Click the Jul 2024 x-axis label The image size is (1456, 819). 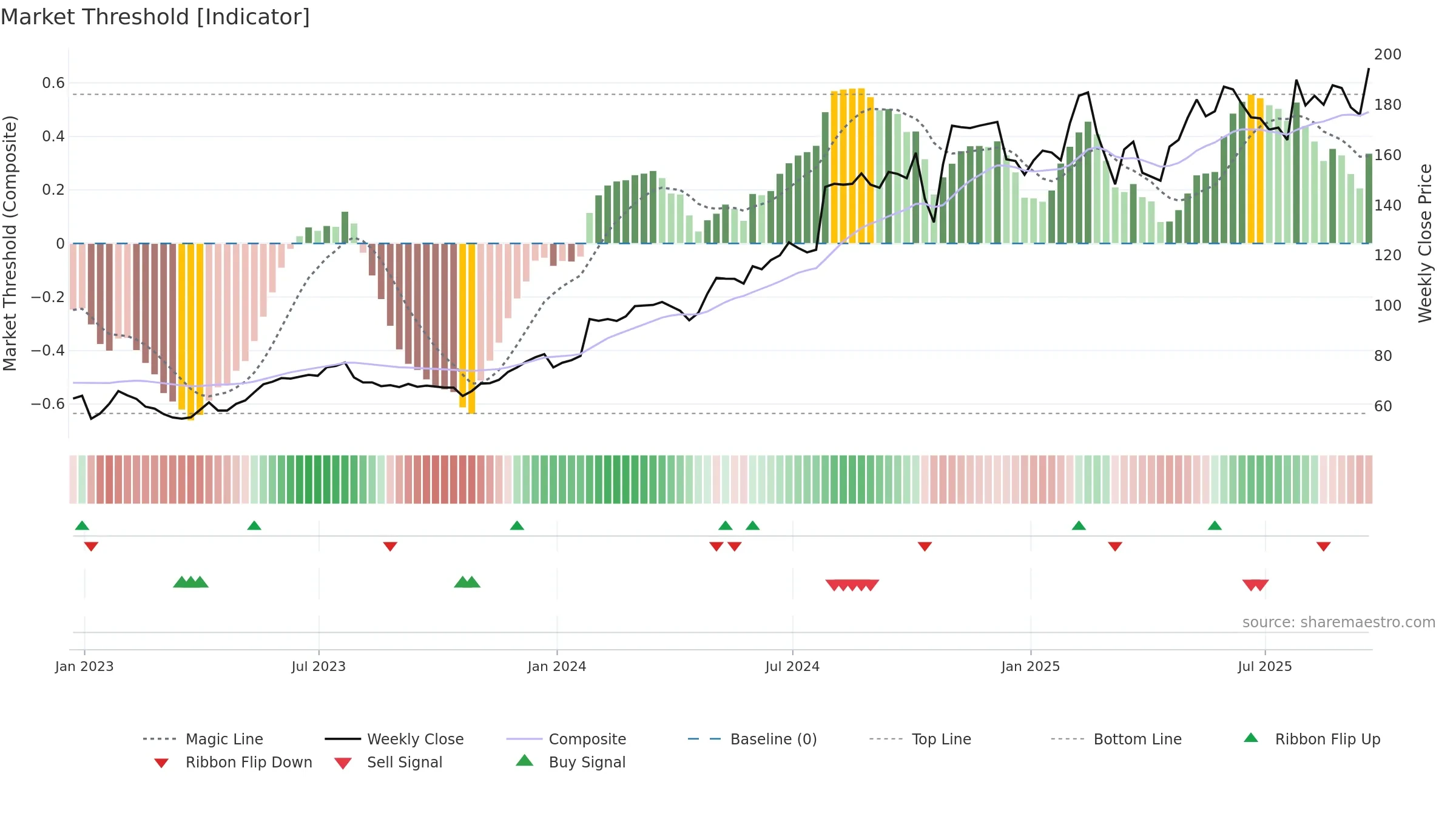[x=792, y=666]
